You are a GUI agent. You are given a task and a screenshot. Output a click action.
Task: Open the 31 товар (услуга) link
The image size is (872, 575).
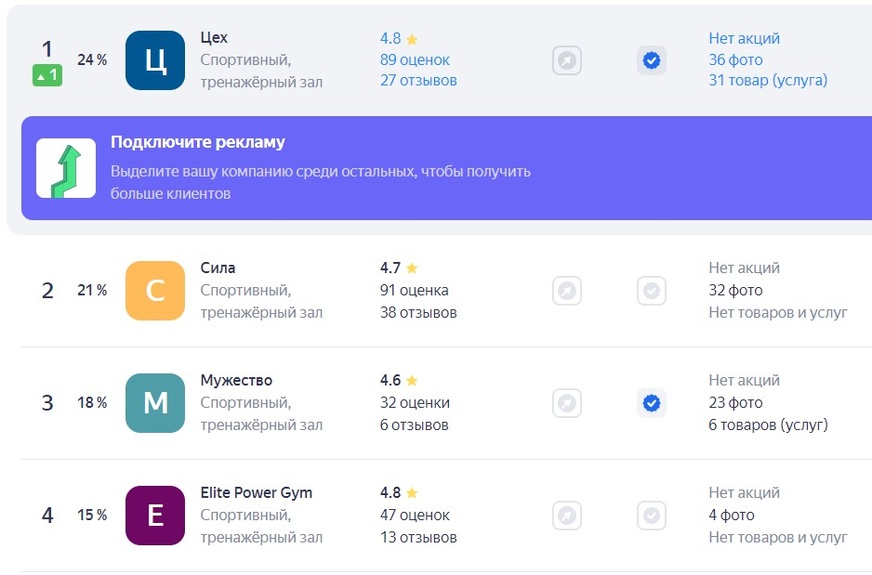(x=768, y=81)
